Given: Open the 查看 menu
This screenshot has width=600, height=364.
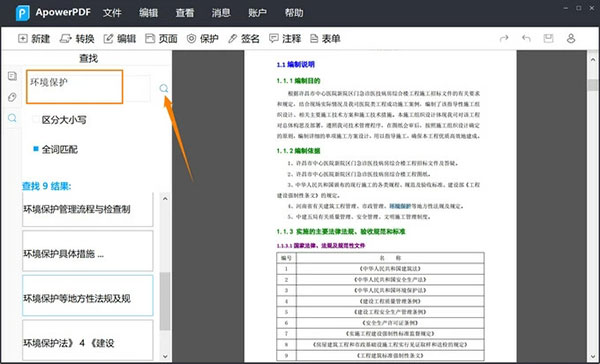Looking at the screenshot, I should (x=185, y=13).
